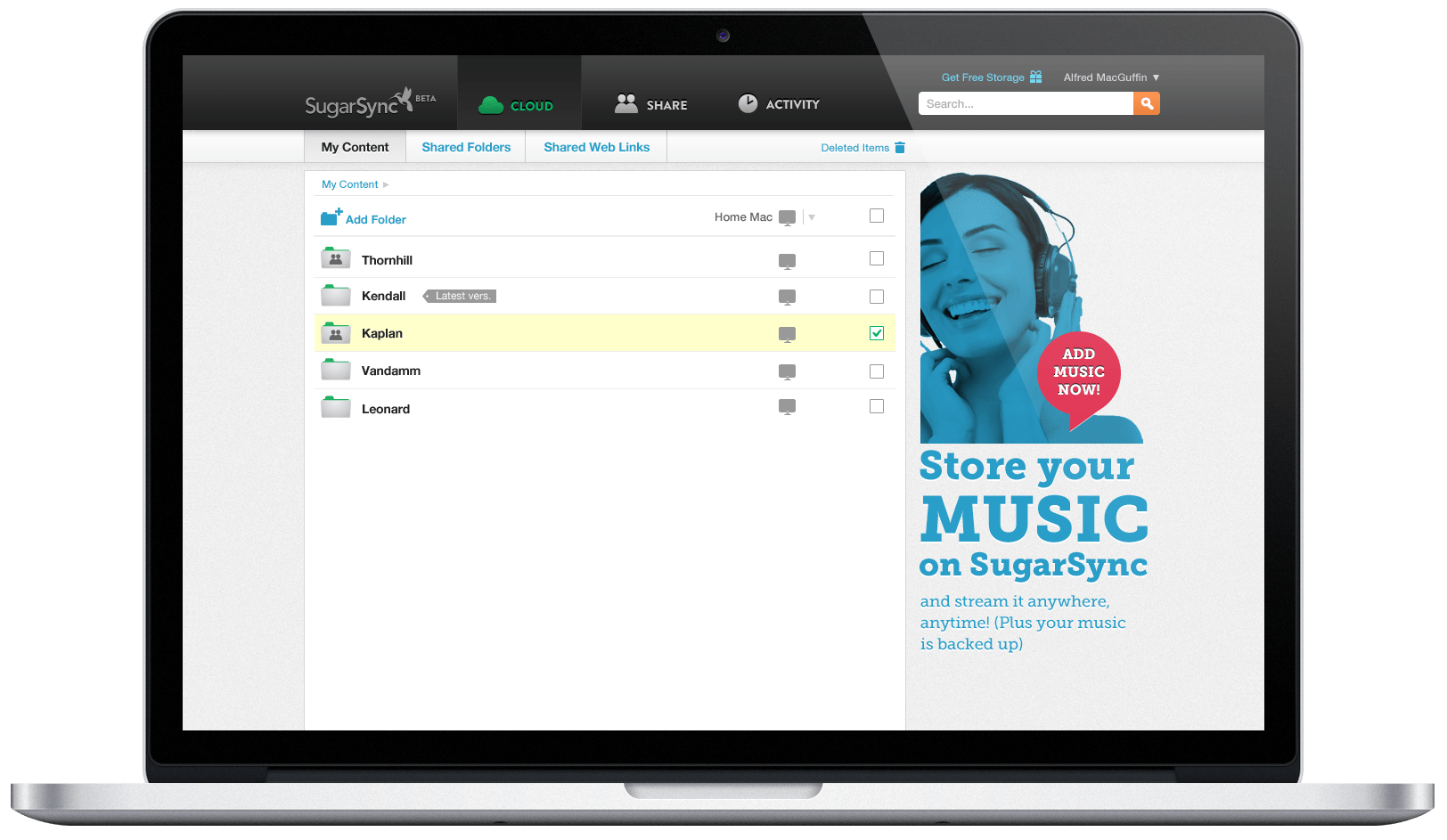Expand the My Content breadcrumb arrow

coord(386,184)
